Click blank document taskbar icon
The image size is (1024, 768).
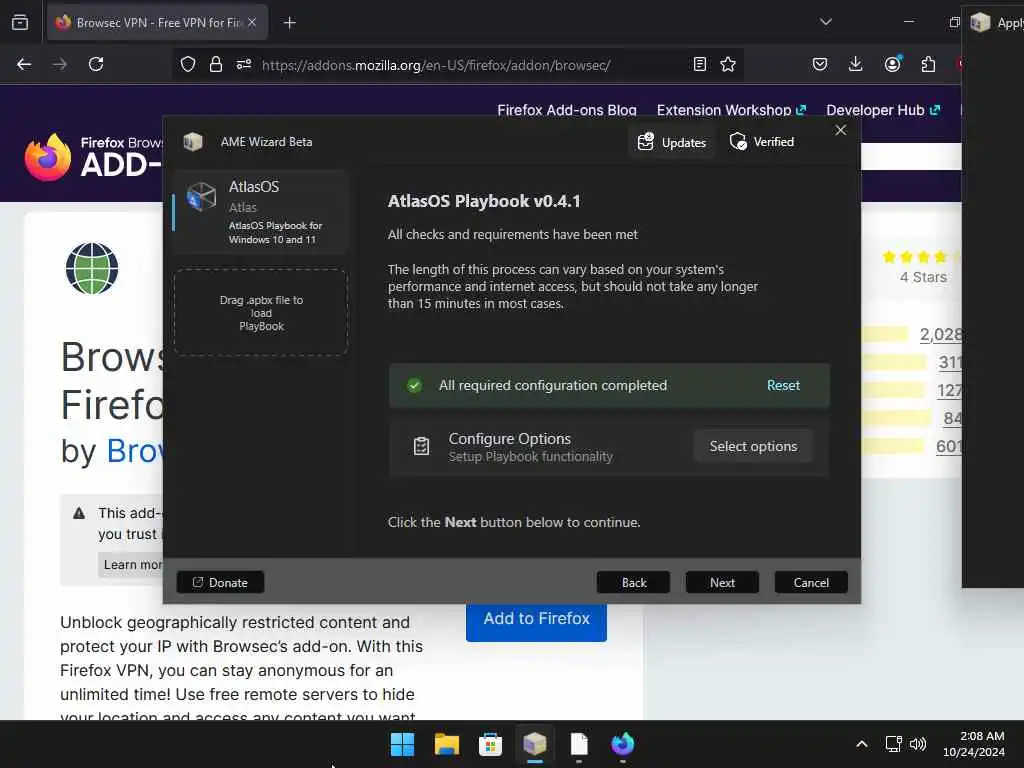[579, 744]
